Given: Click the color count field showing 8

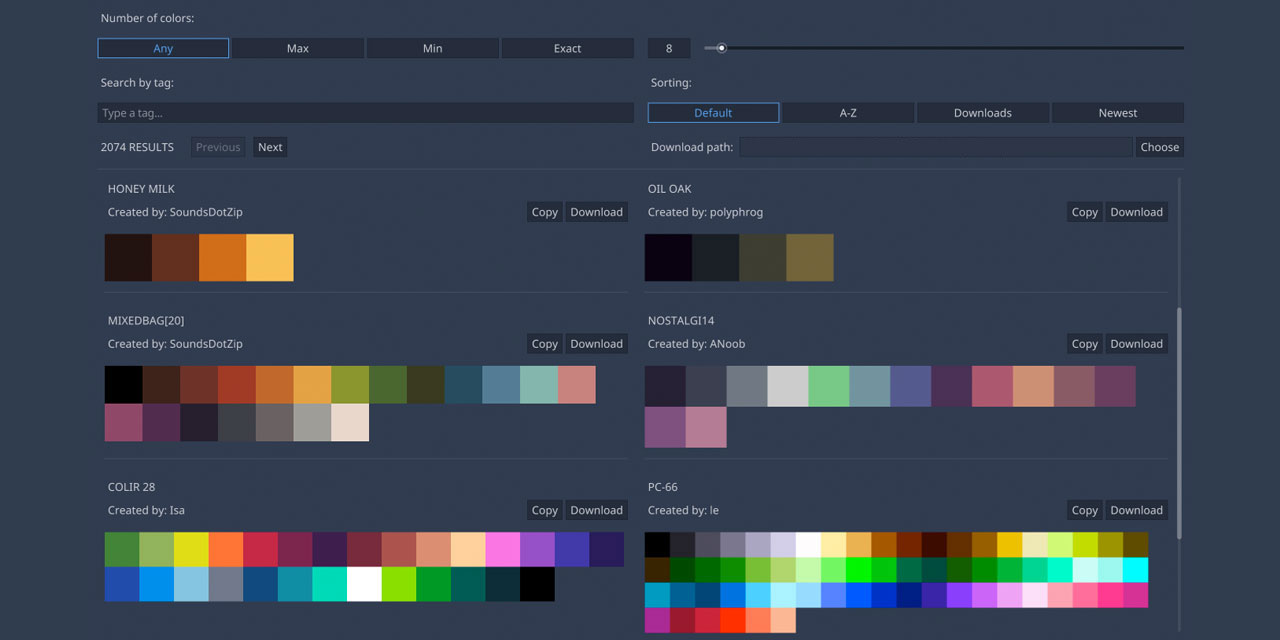Looking at the screenshot, I should [669, 48].
